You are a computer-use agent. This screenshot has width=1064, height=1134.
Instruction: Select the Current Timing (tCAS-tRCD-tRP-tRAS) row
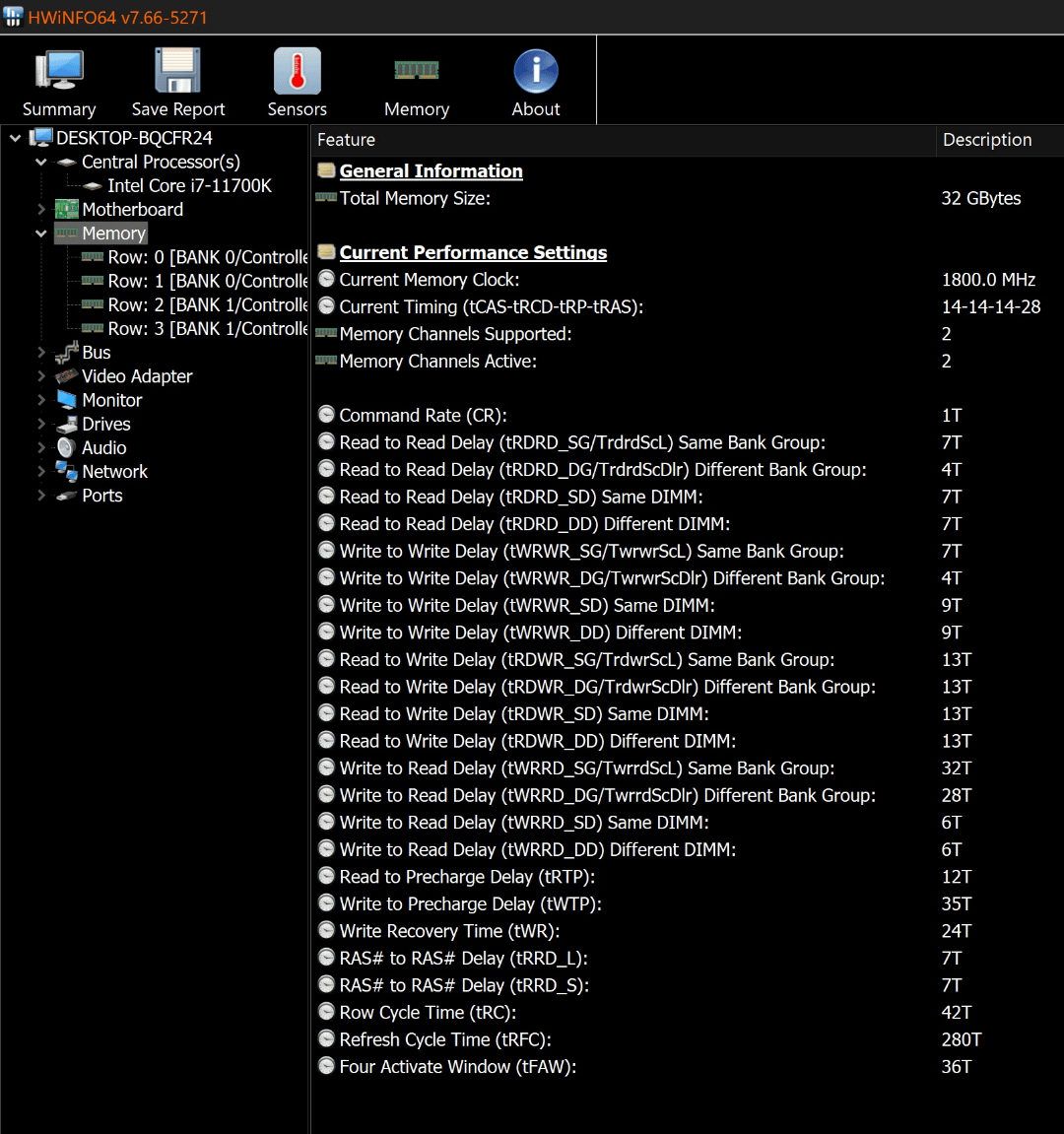[x=687, y=306]
